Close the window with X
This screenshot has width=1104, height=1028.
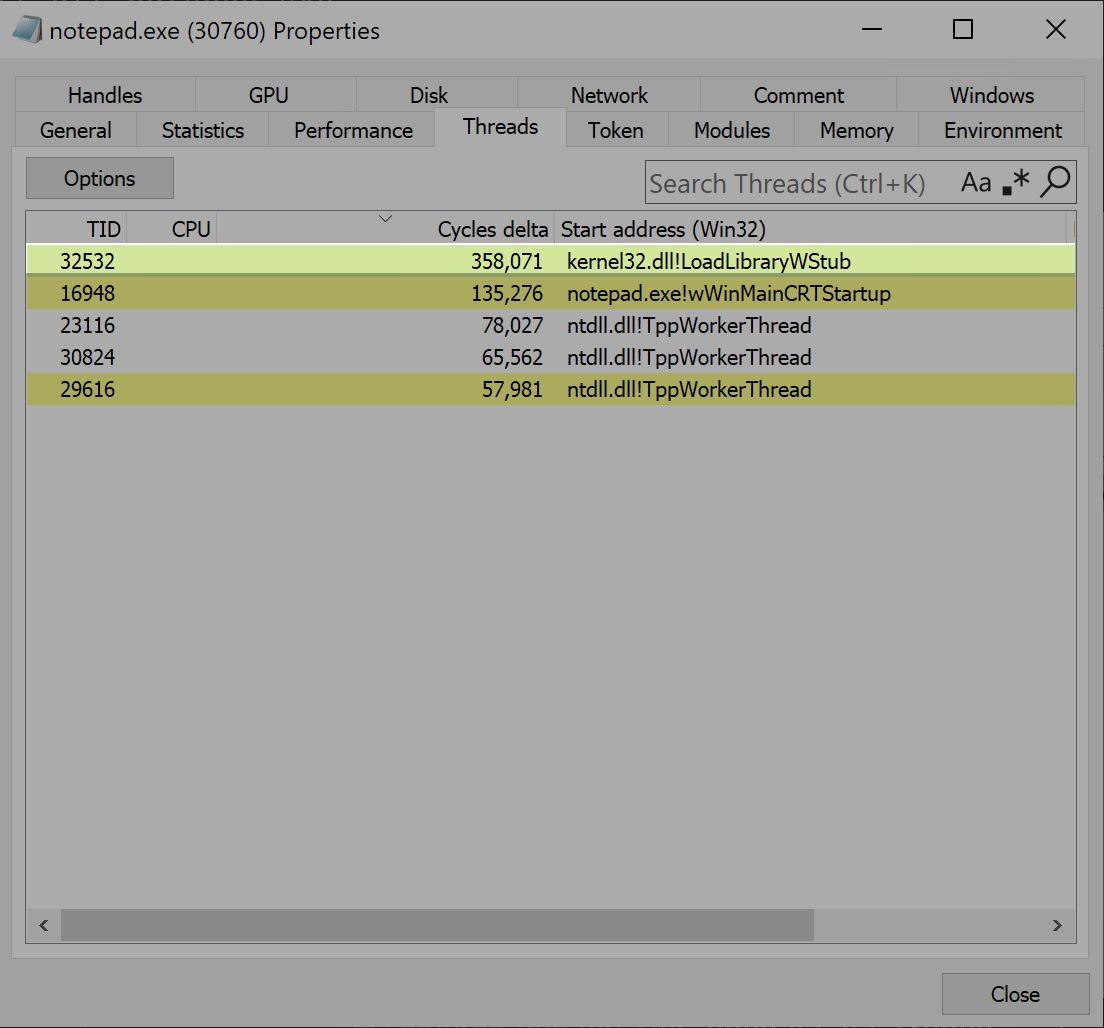[1055, 30]
